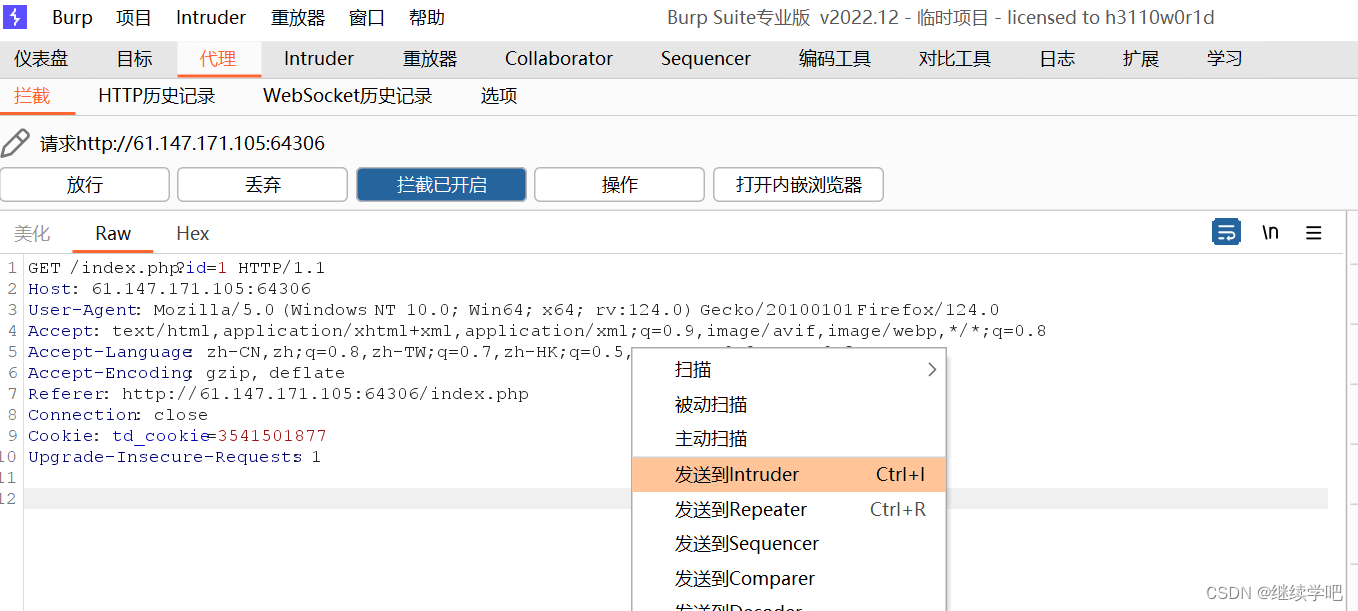Click the Upgrade-Insecure-Requests header line
Screen dimensions: 1358x611
click(174, 457)
